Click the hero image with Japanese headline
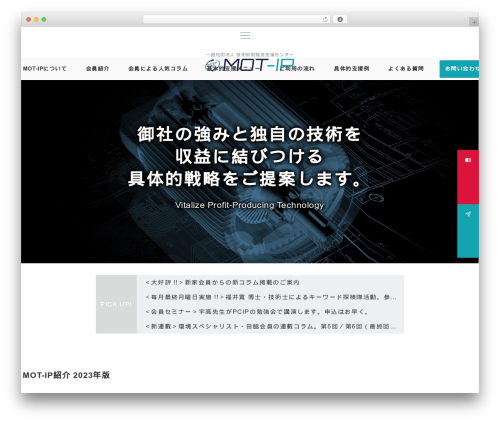The image size is (500, 423). click(250, 171)
